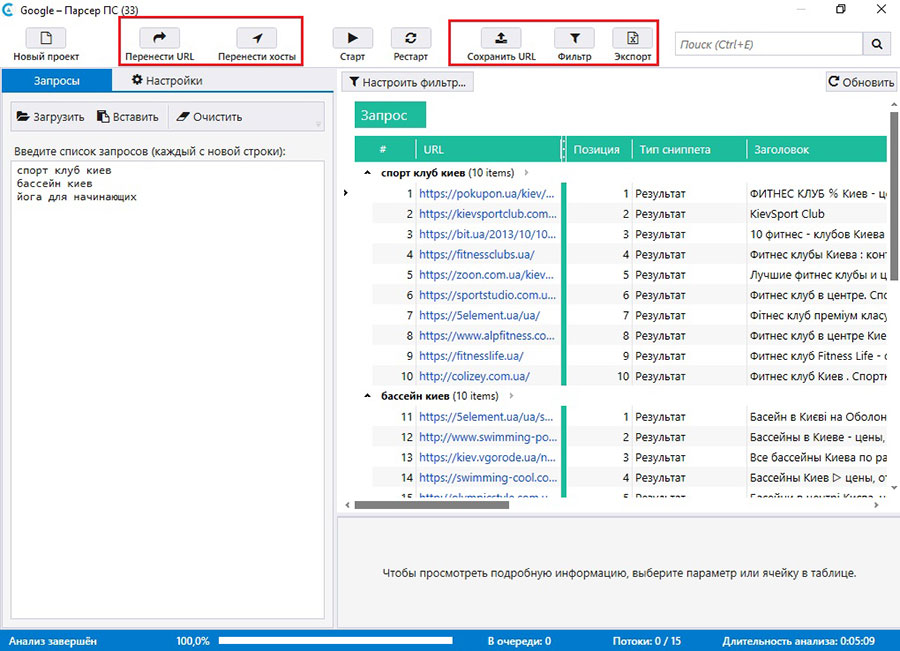Clear the query list with Очистить
The image size is (900, 651).
point(209,117)
